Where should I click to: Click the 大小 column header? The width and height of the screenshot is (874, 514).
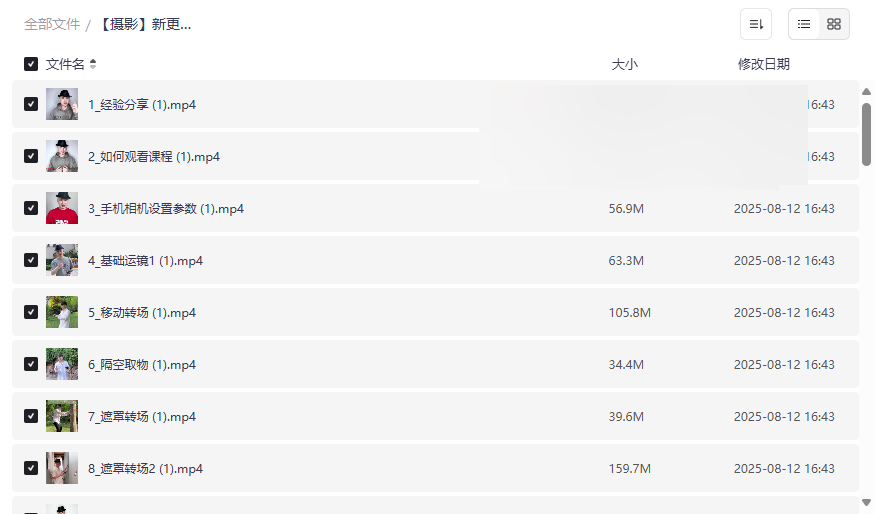(x=624, y=64)
